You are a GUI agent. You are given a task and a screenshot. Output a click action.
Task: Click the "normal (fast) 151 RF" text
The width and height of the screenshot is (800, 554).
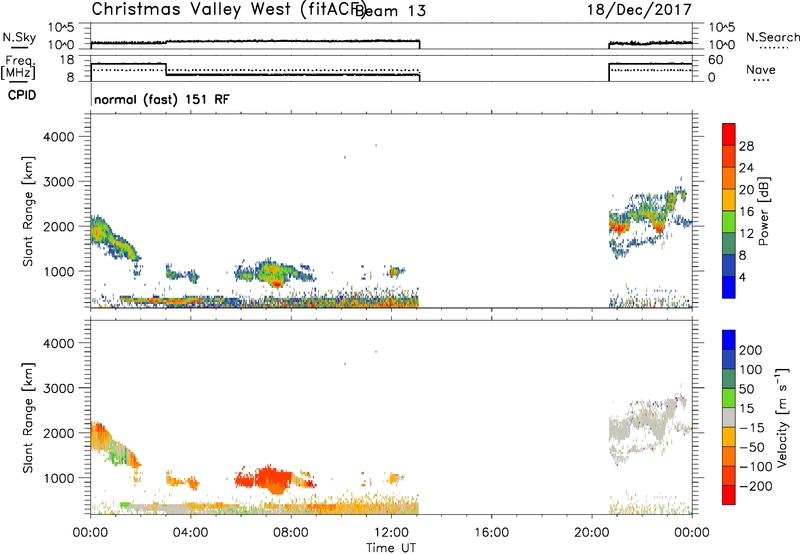tap(162, 99)
